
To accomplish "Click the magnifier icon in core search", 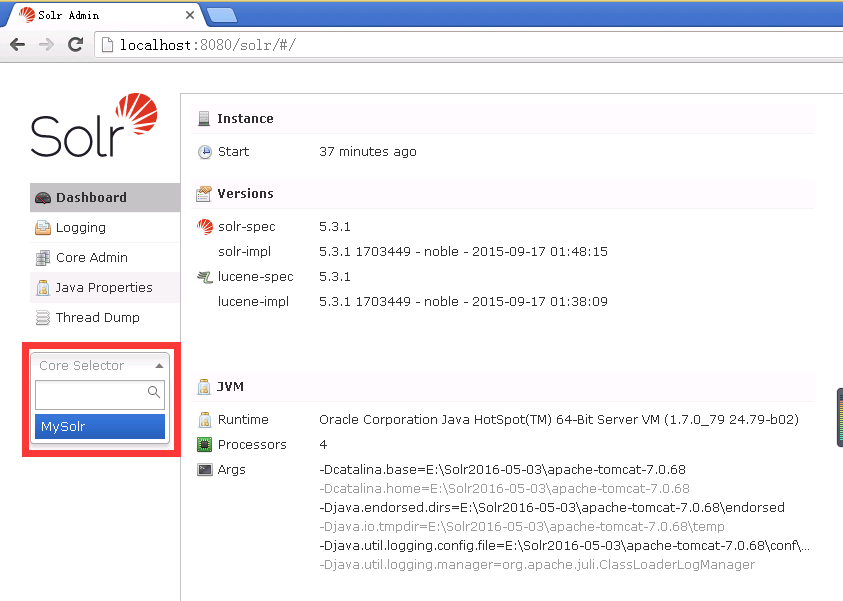I will pos(154,392).
